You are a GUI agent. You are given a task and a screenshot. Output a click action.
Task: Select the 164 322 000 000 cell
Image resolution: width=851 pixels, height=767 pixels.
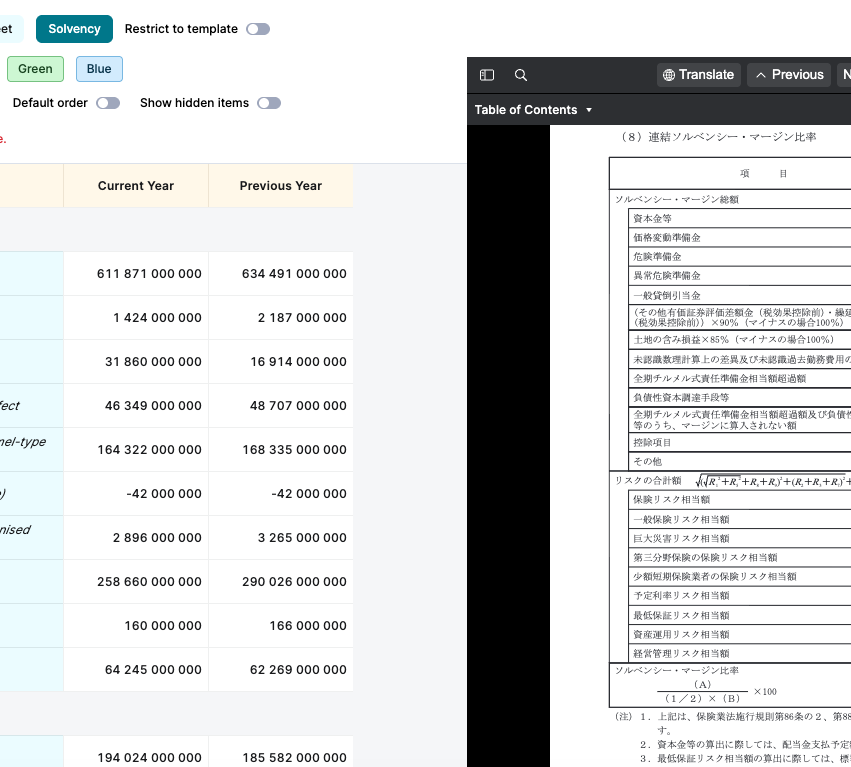click(149, 450)
